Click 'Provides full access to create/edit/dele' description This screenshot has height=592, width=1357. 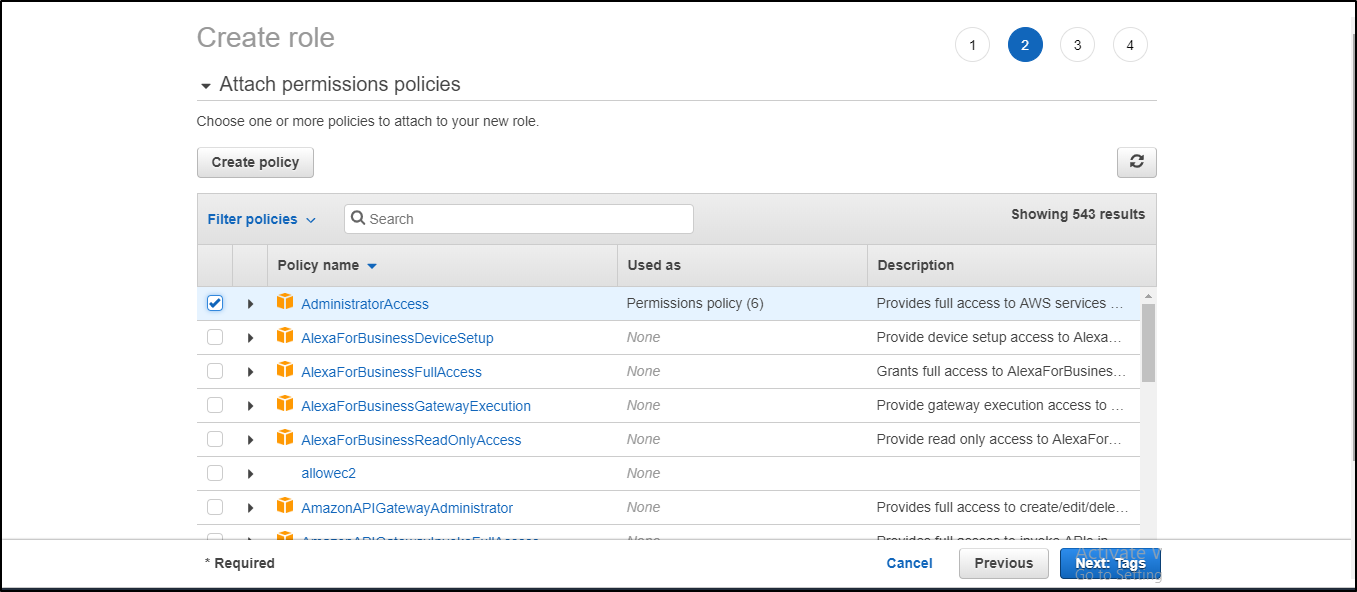pos(1000,507)
